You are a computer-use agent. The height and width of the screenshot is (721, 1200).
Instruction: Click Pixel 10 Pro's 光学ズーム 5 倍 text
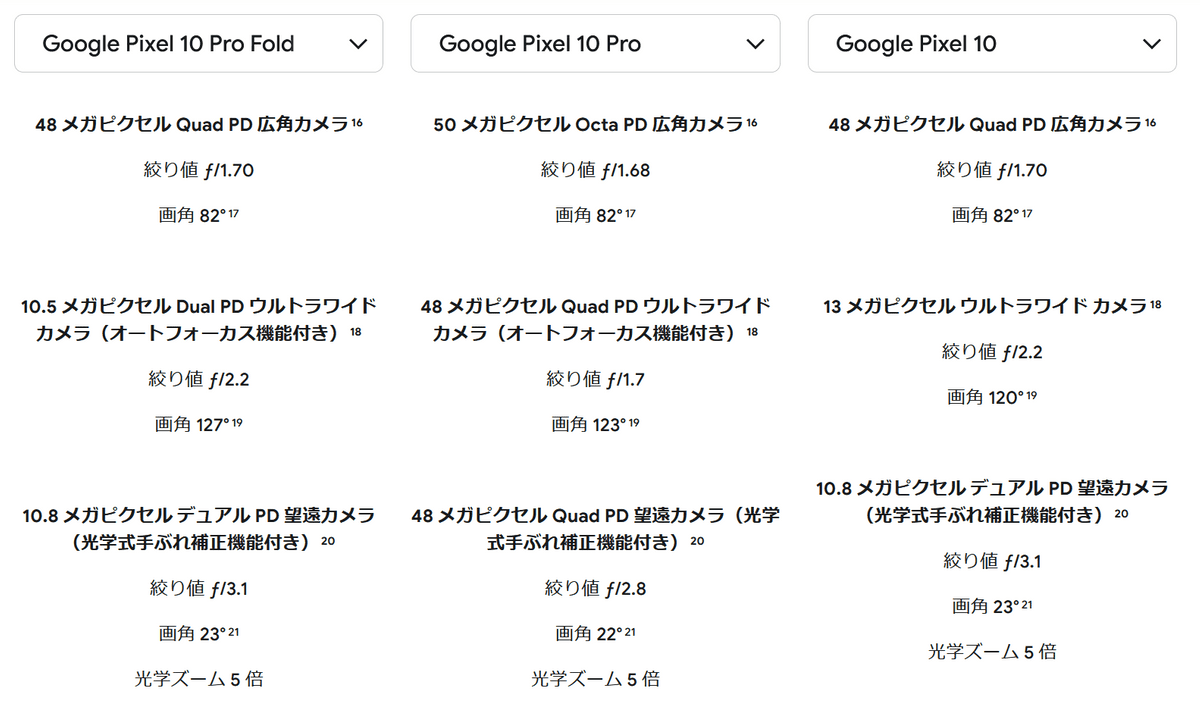tap(595, 679)
